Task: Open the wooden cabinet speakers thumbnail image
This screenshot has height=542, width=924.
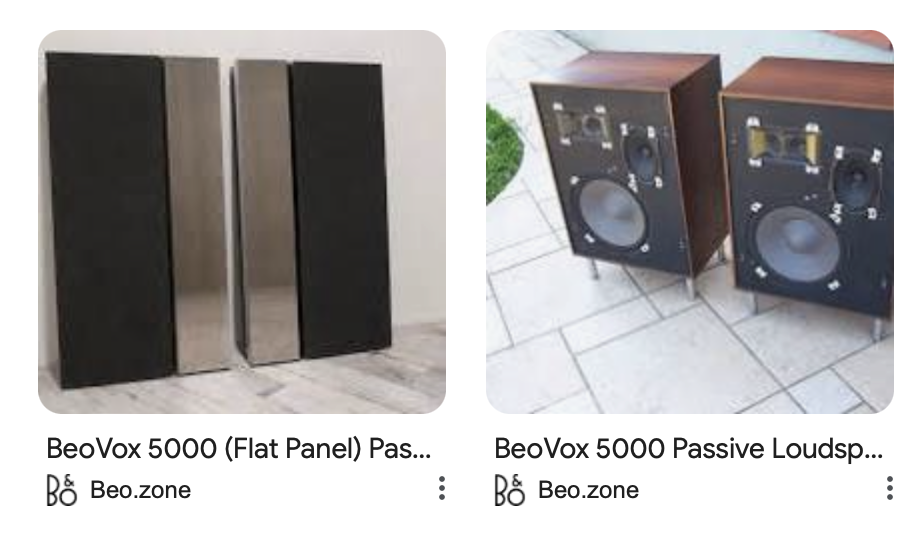Action: click(689, 222)
